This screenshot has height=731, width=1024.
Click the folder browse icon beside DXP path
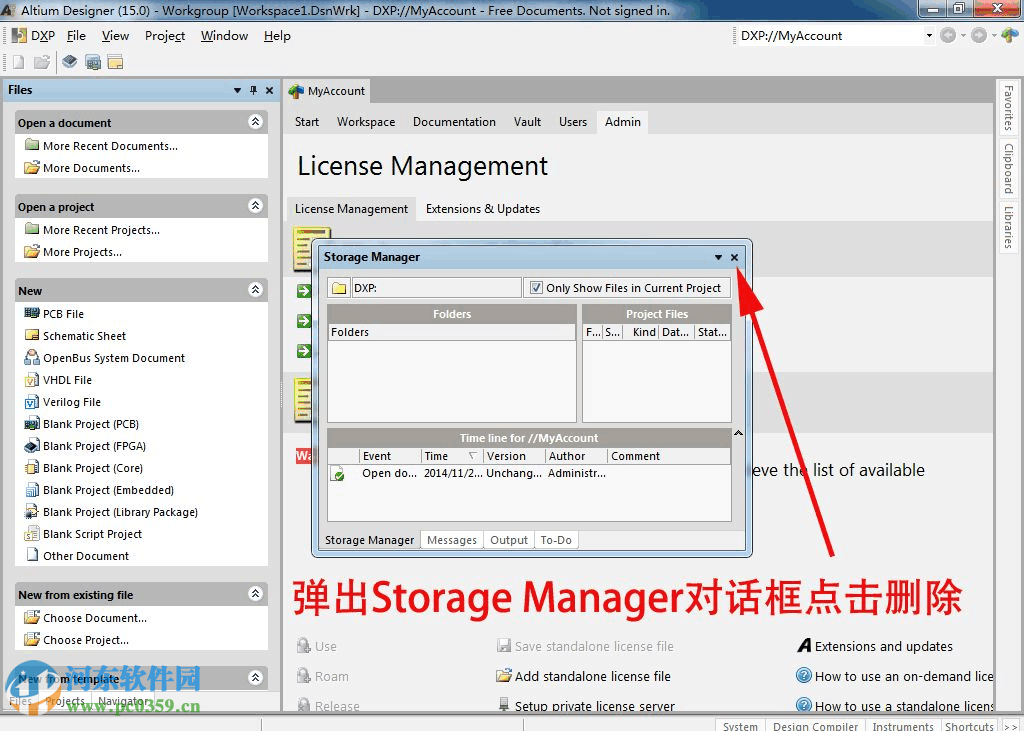pos(338,287)
